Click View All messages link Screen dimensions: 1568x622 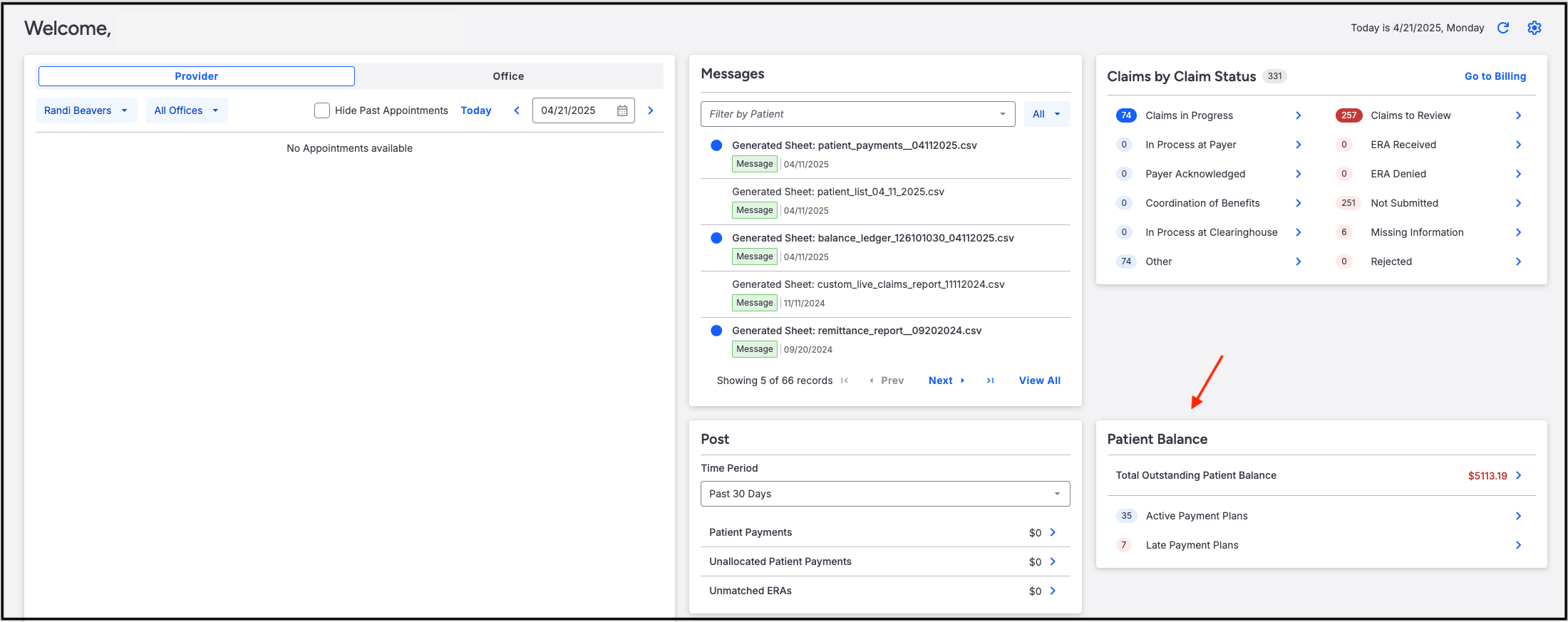1040,380
